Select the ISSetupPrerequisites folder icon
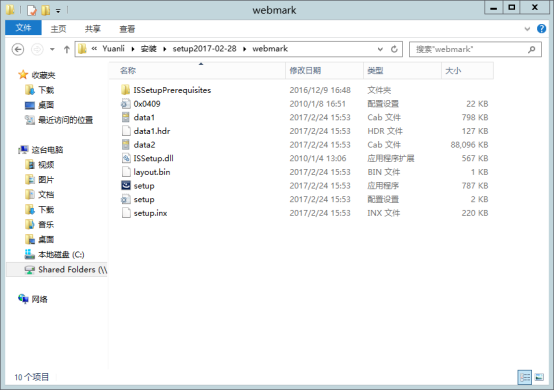554x390 pixels. coord(125,90)
